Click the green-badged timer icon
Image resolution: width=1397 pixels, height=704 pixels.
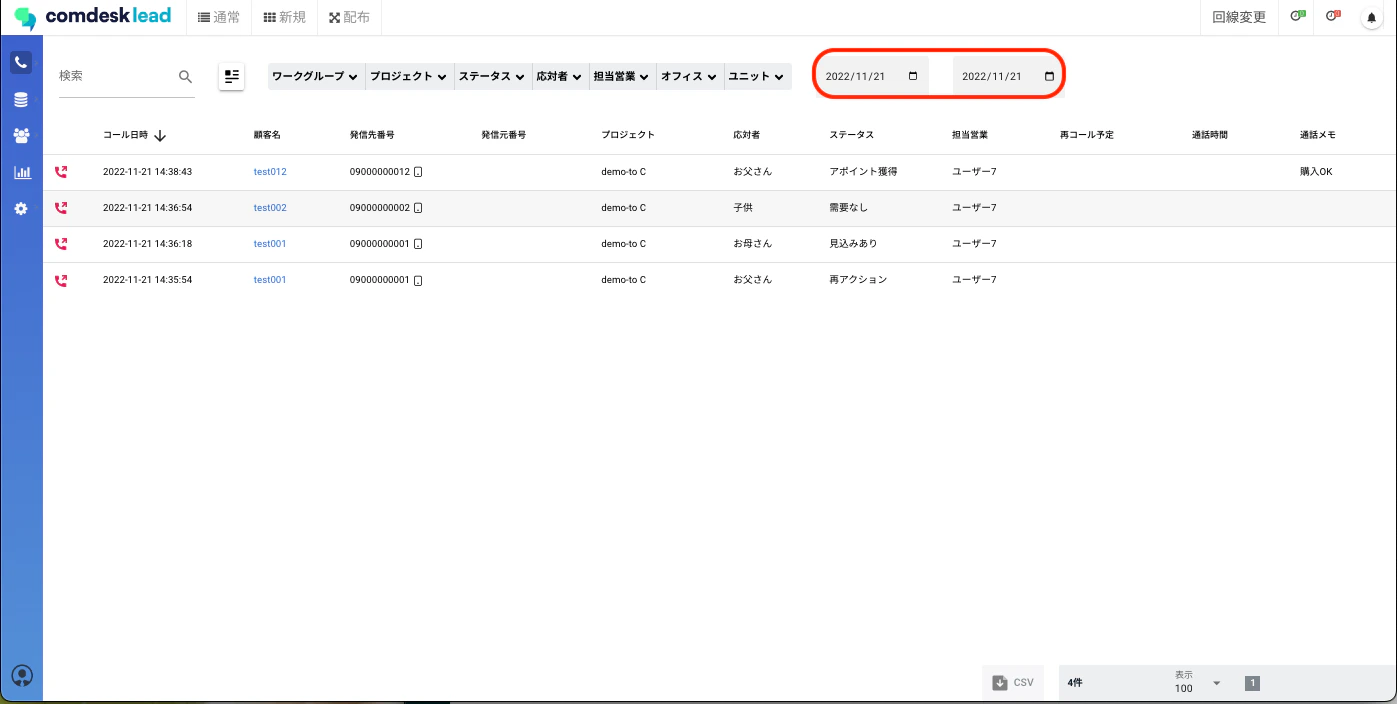coord(1298,17)
